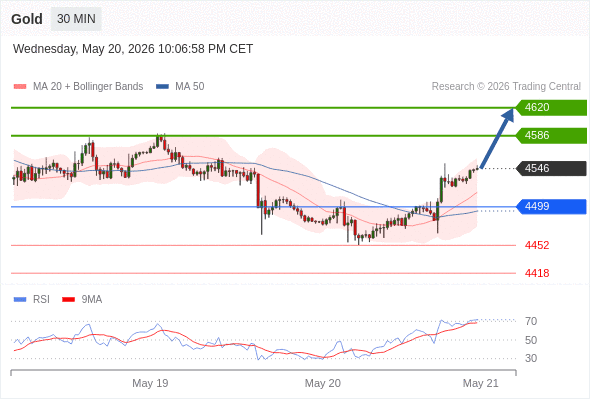This screenshot has width=590, height=400.
Task: Click the May 19 date axis label
Action: tap(150, 383)
